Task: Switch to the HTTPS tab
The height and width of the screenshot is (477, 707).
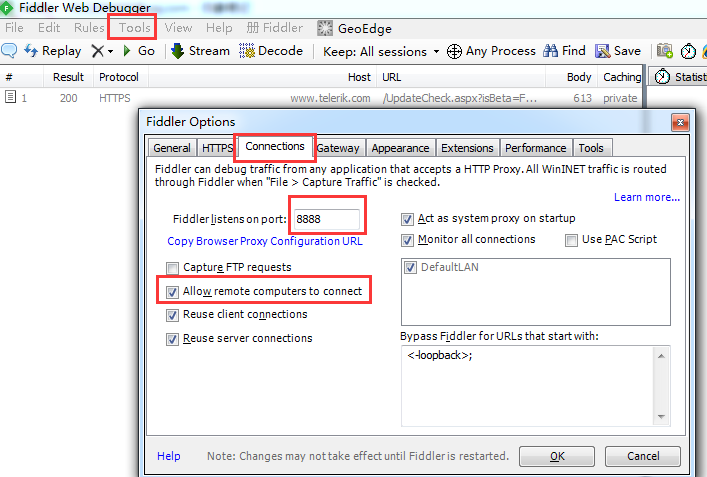Action: [217, 148]
